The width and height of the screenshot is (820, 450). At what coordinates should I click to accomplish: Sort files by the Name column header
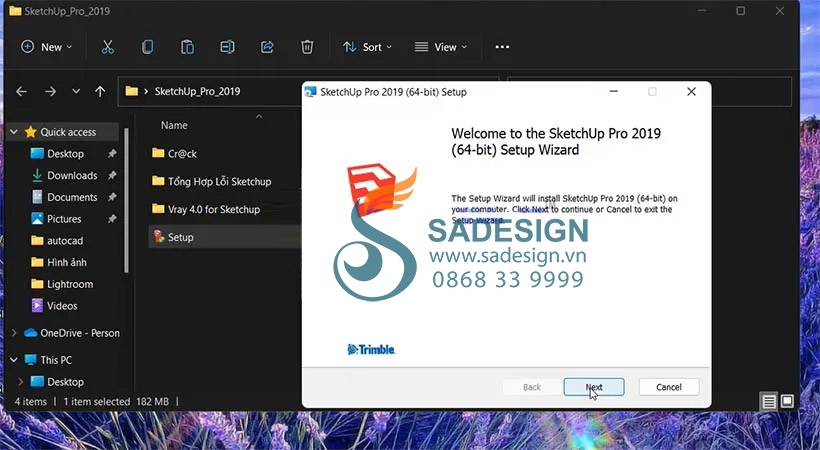pyautogui.click(x=174, y=126)
